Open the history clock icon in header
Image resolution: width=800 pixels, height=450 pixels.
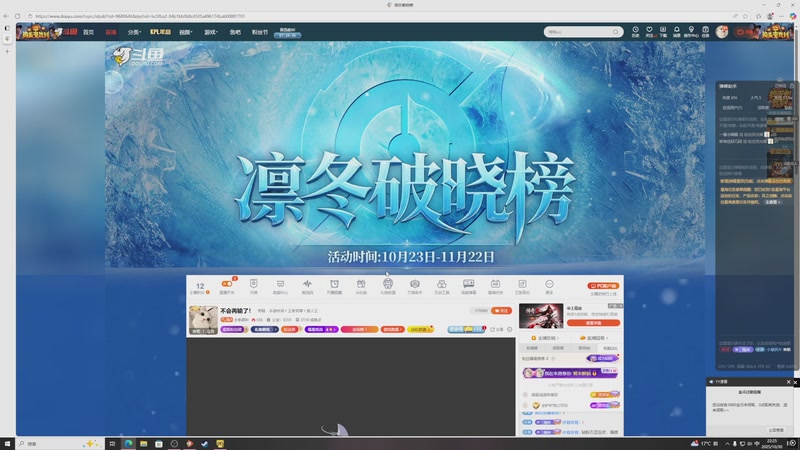click(635, 32)
